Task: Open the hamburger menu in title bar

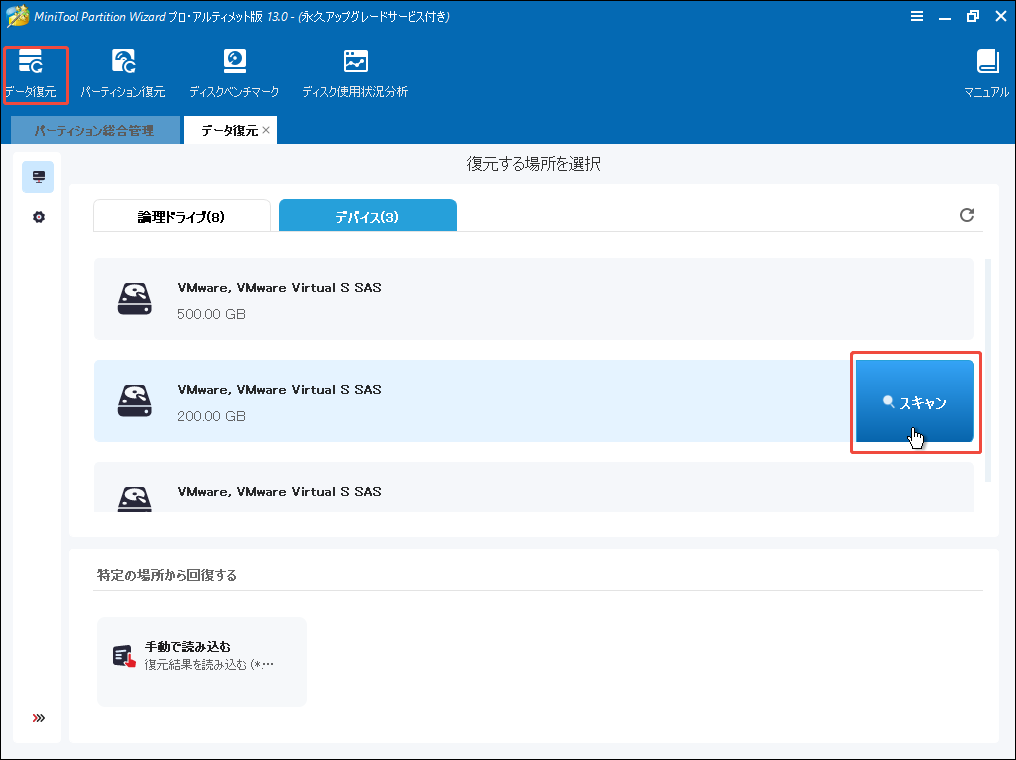Action: [x=917, y=16]
